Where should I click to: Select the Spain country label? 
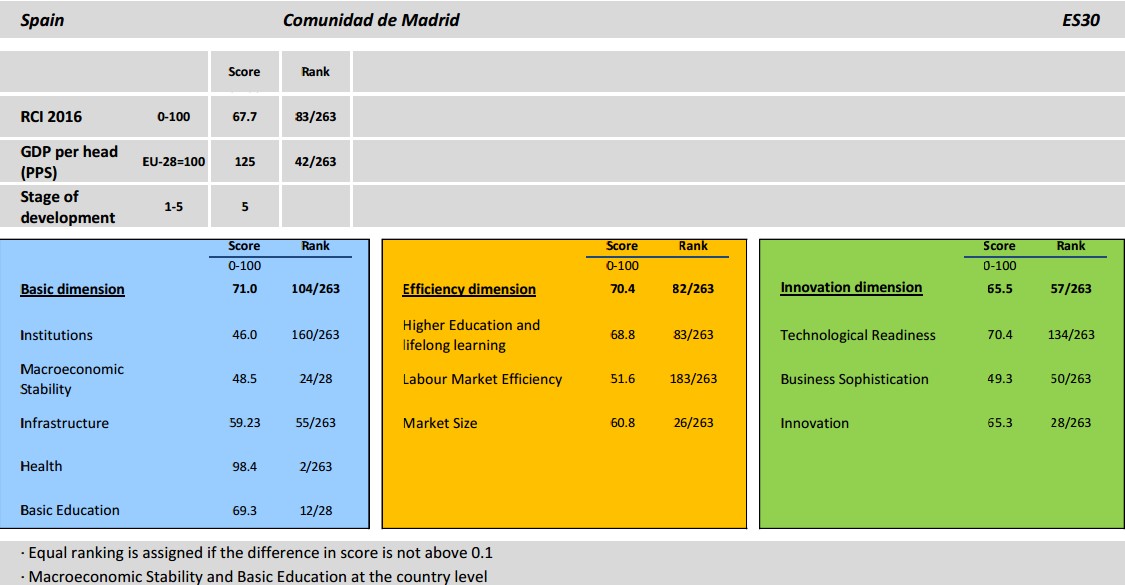42,20
